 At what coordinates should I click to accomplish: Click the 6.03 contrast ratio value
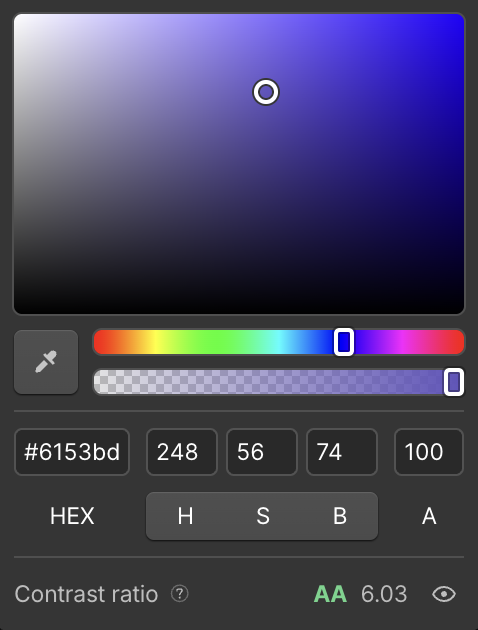point(384,594)
